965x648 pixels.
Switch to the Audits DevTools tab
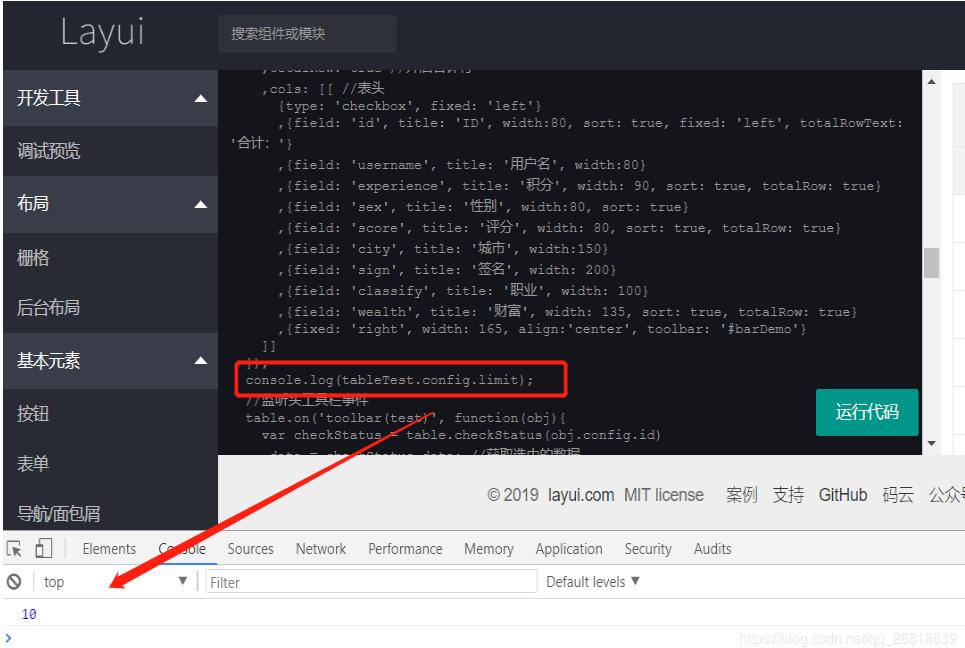[712, 549]
